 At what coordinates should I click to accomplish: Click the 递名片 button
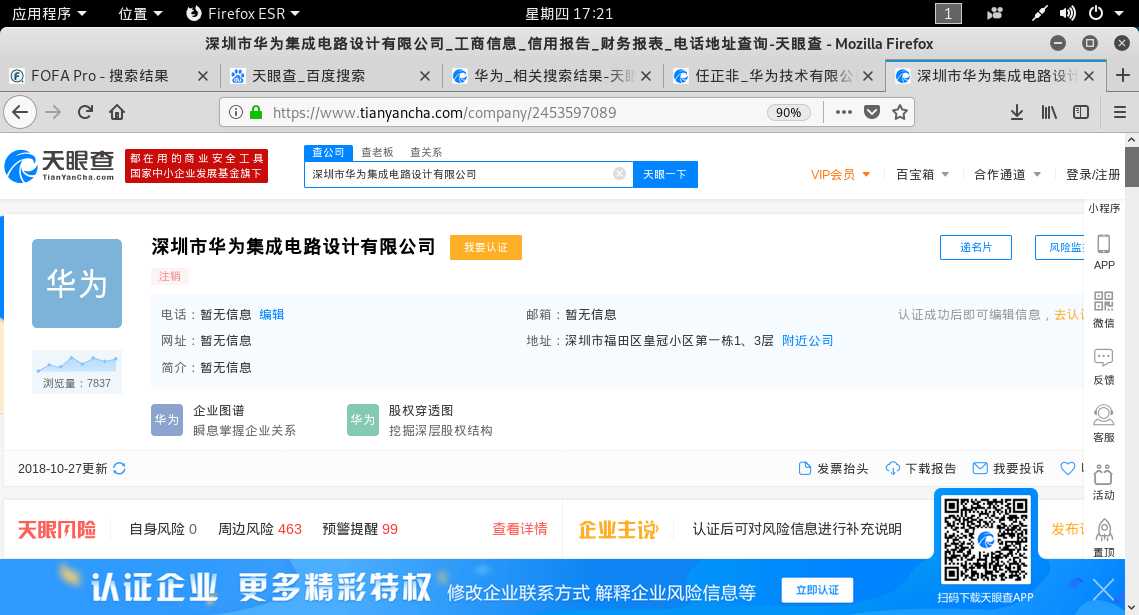click(x=976, y=247)
